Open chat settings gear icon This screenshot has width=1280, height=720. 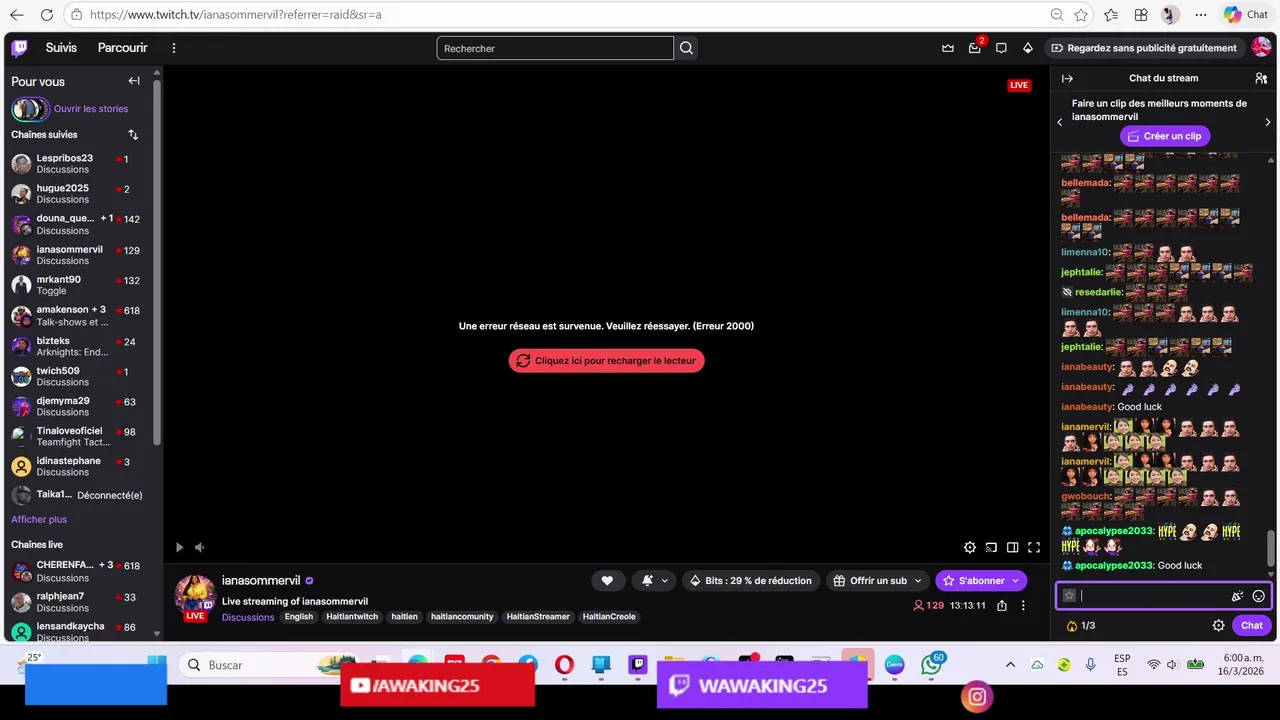(x=1218, y=625)
